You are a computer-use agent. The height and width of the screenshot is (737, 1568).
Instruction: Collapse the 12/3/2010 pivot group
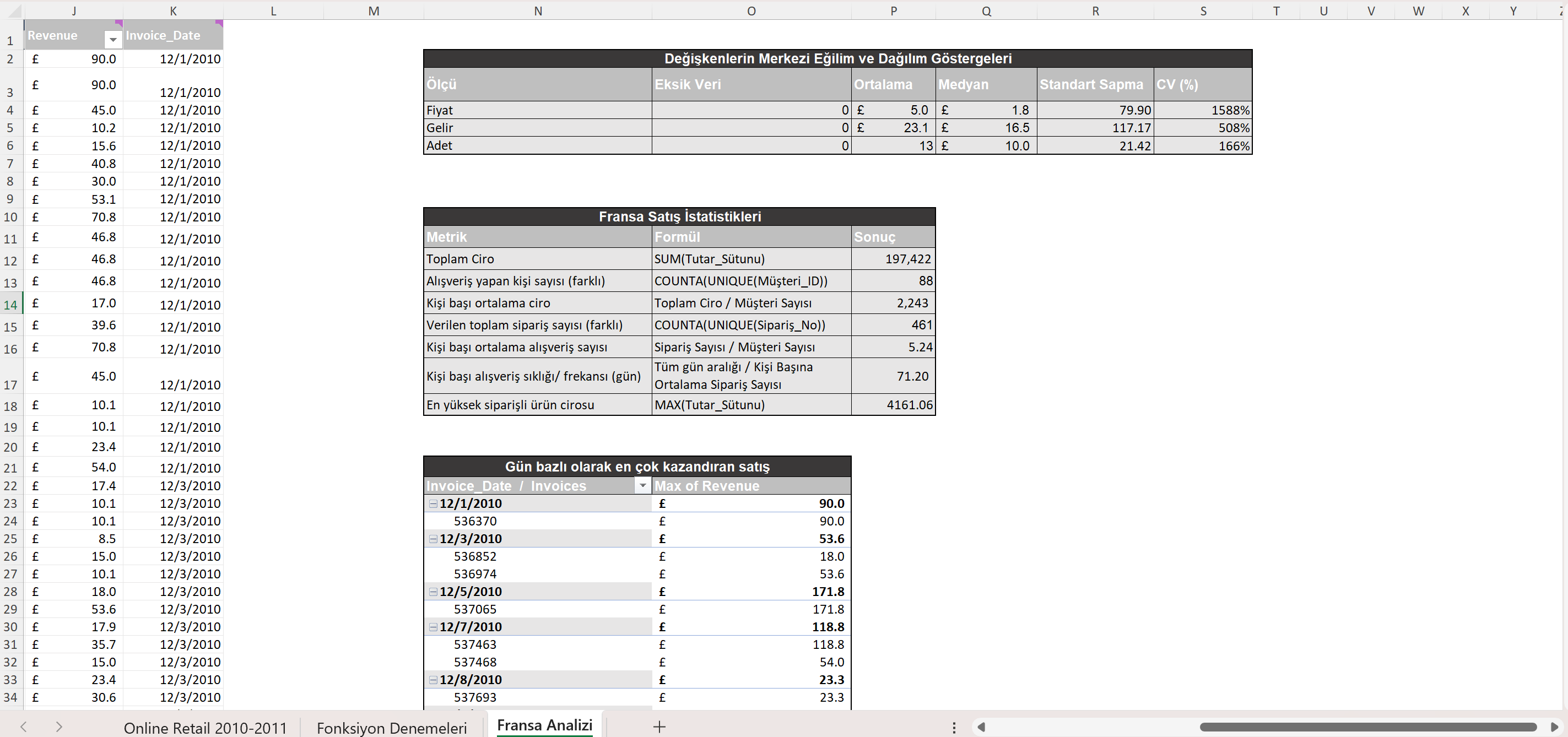click(433, 539)
